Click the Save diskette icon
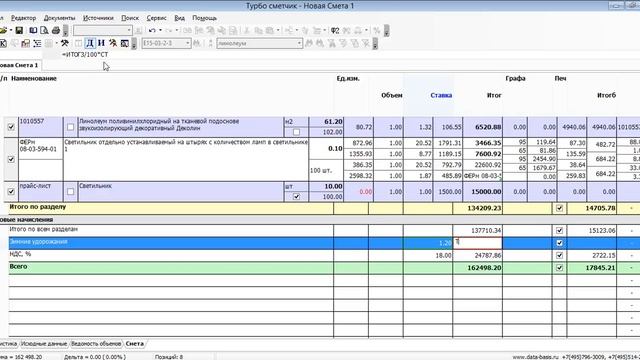Image resolution: width=640 pixels, height=360 pixels. 19,30
